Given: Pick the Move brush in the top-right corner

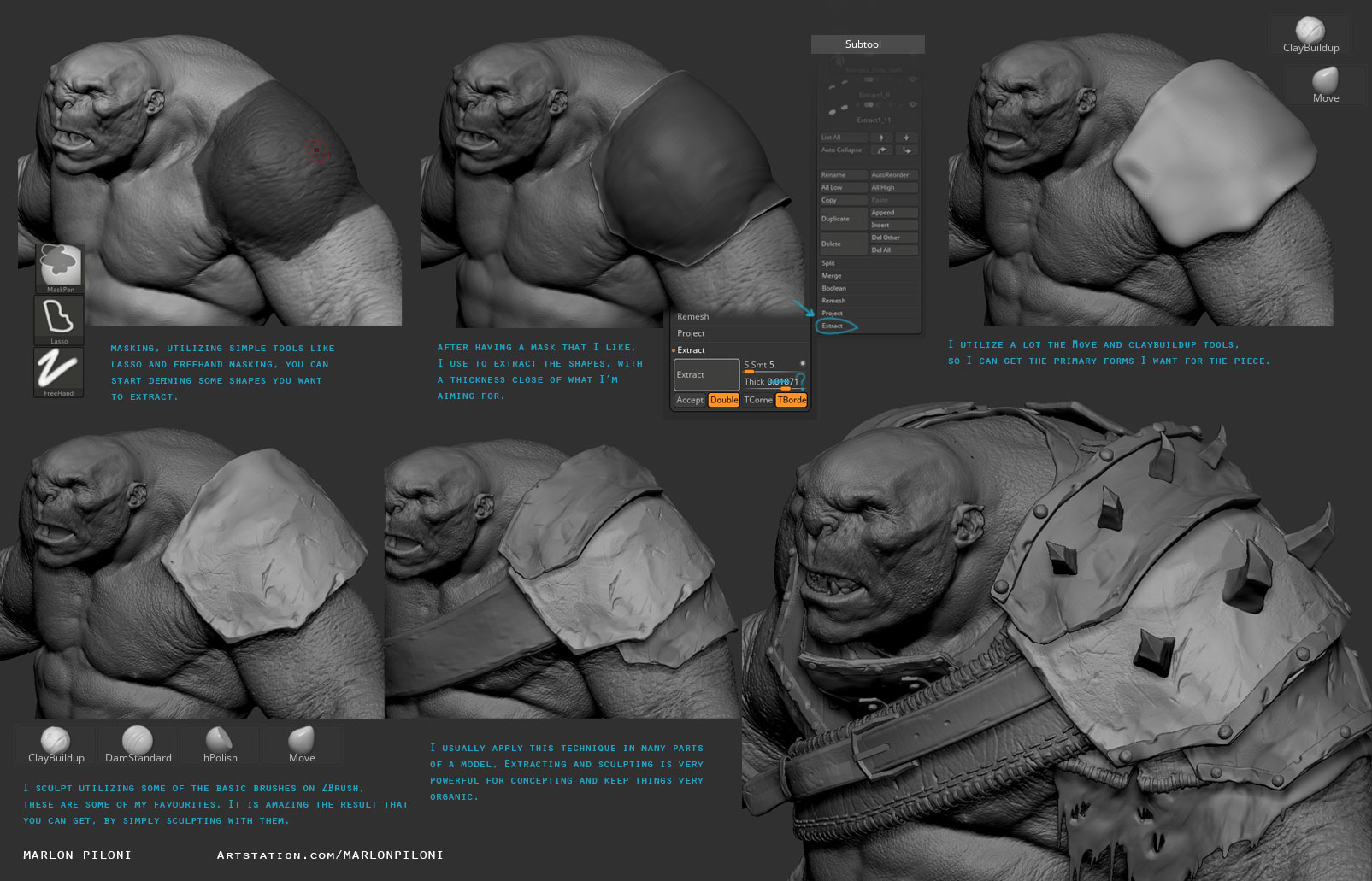Looking at the screenshot, I should (1326, 85).
